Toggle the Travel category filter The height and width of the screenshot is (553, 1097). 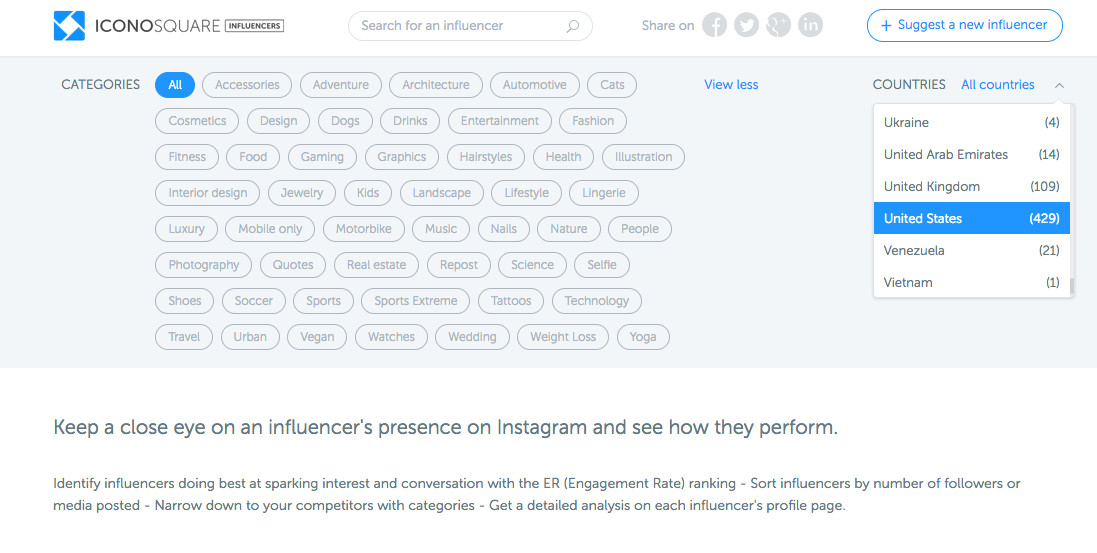[x=184, y=337]
